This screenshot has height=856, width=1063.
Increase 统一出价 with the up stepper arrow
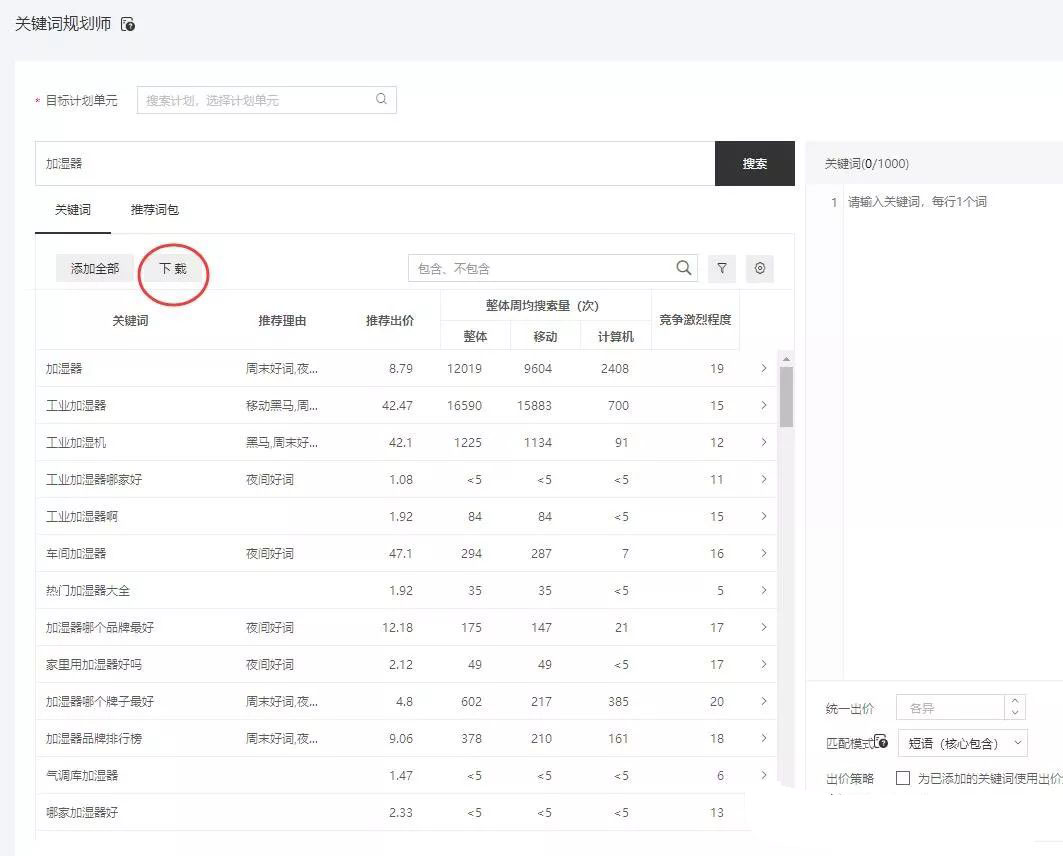[x=1016, y=702]
